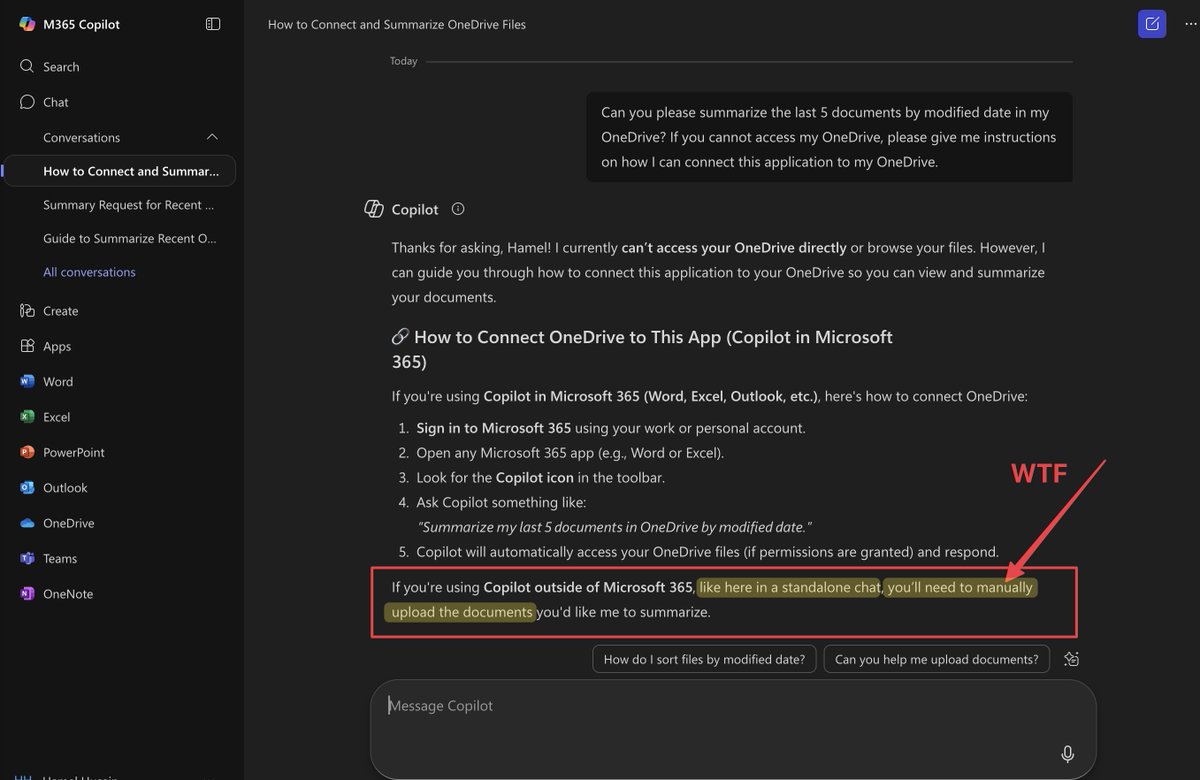Go to Outlook from sidebar

[65, 488]
